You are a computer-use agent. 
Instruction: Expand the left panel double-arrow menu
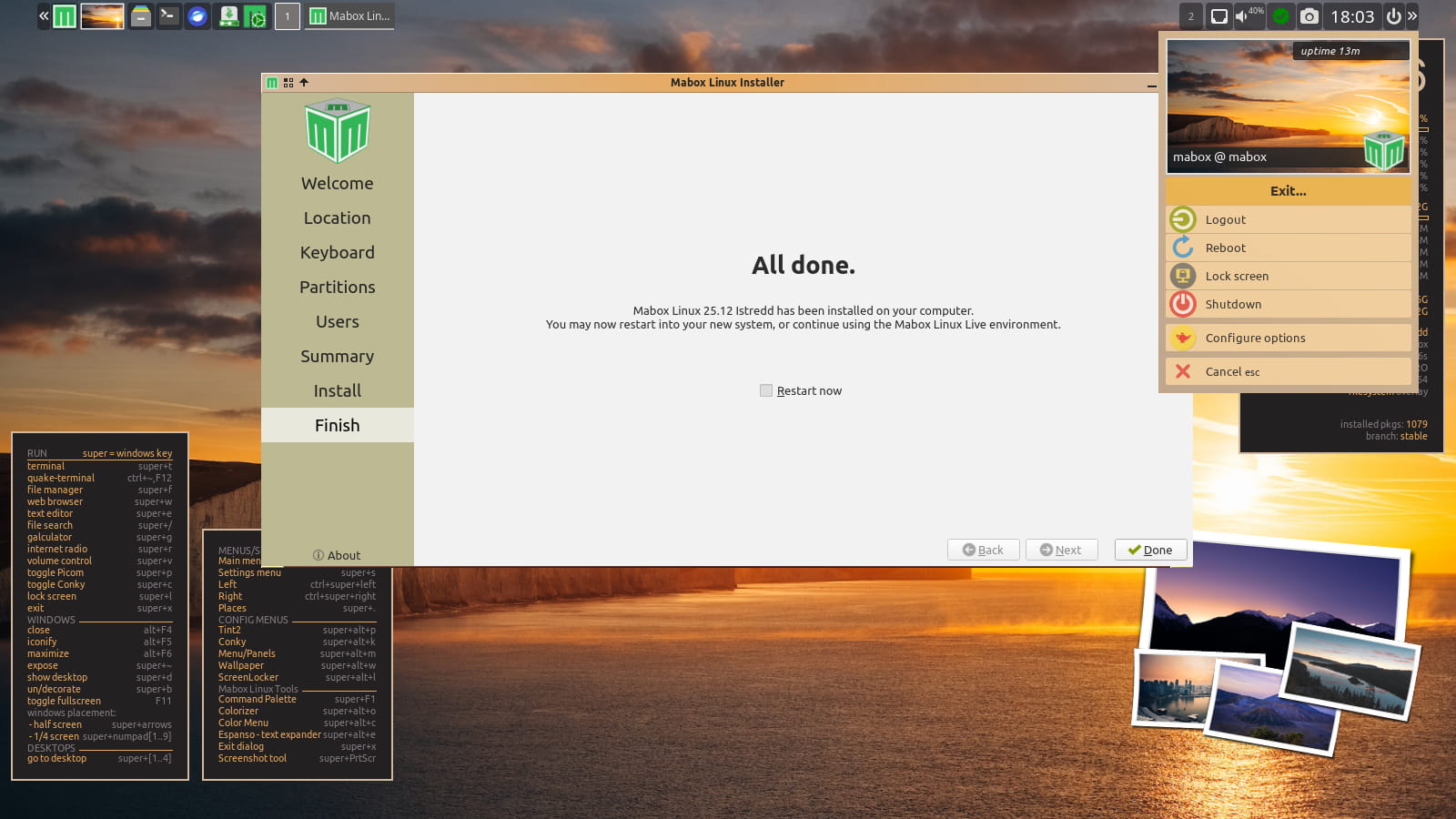click(x=44, y=16)
